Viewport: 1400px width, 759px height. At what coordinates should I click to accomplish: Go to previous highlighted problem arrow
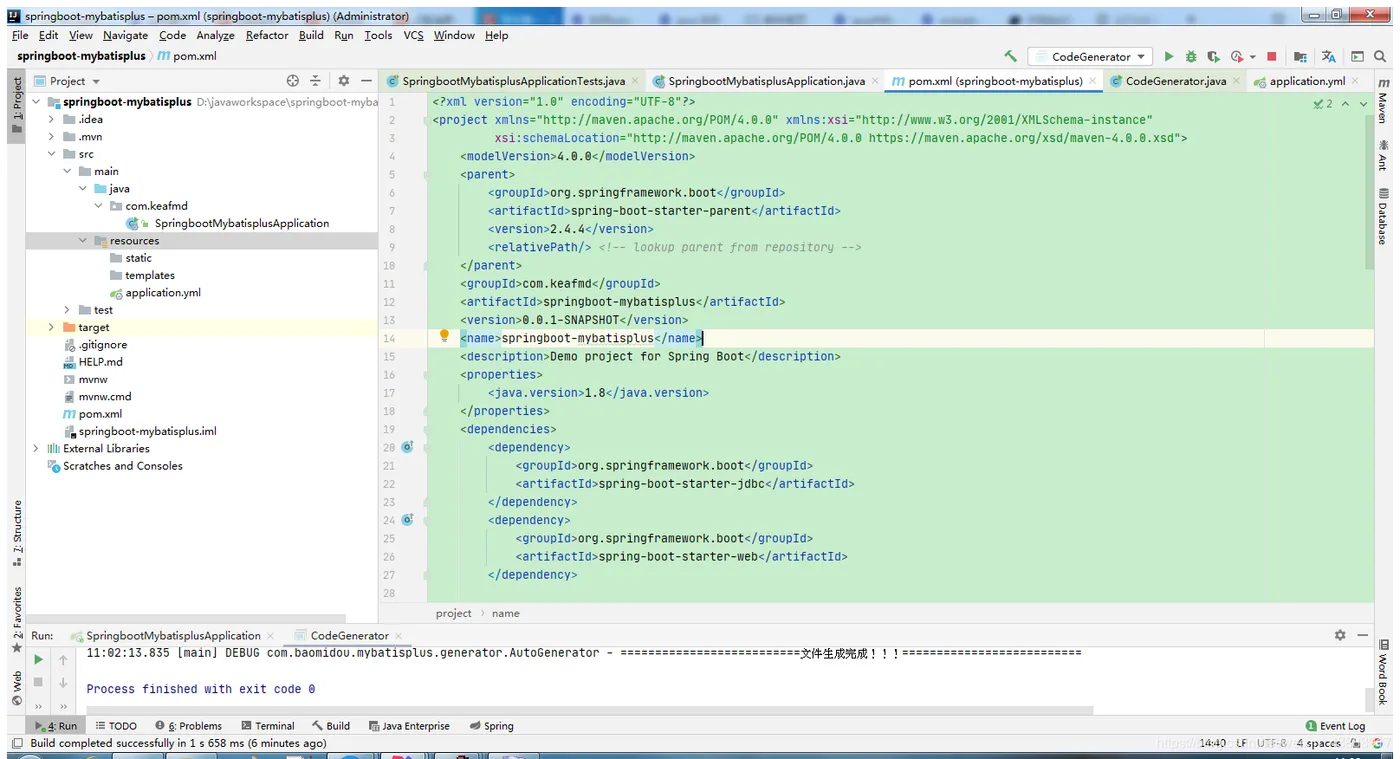click(x=1345, y=103)
